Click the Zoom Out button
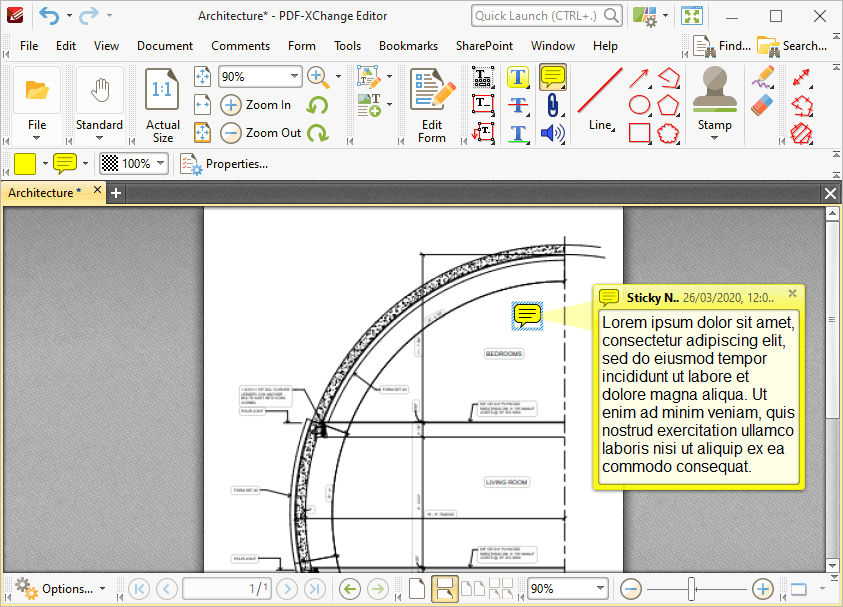The width and height of the screenshot is (843, 607). click(x=262, y=133)
